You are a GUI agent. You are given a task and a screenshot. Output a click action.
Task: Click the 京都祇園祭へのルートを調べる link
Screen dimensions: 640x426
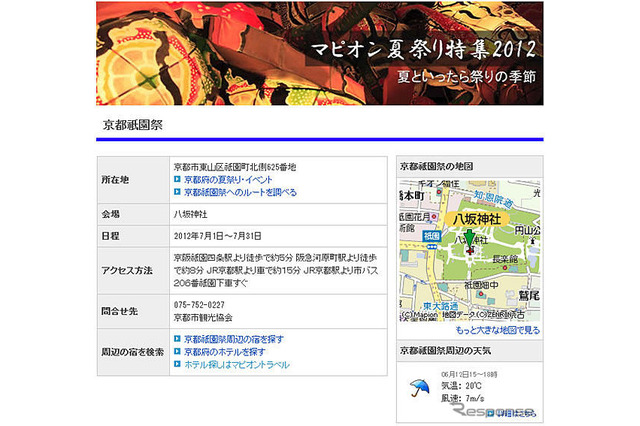[x=240, y=192]
